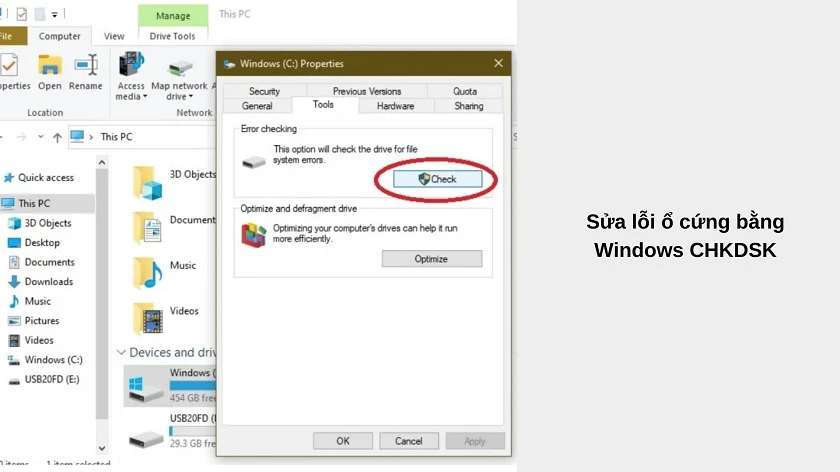This screenshot has height=472, width=840.
Task: Switch to the Security tab
Action: (x=264, y=91)
